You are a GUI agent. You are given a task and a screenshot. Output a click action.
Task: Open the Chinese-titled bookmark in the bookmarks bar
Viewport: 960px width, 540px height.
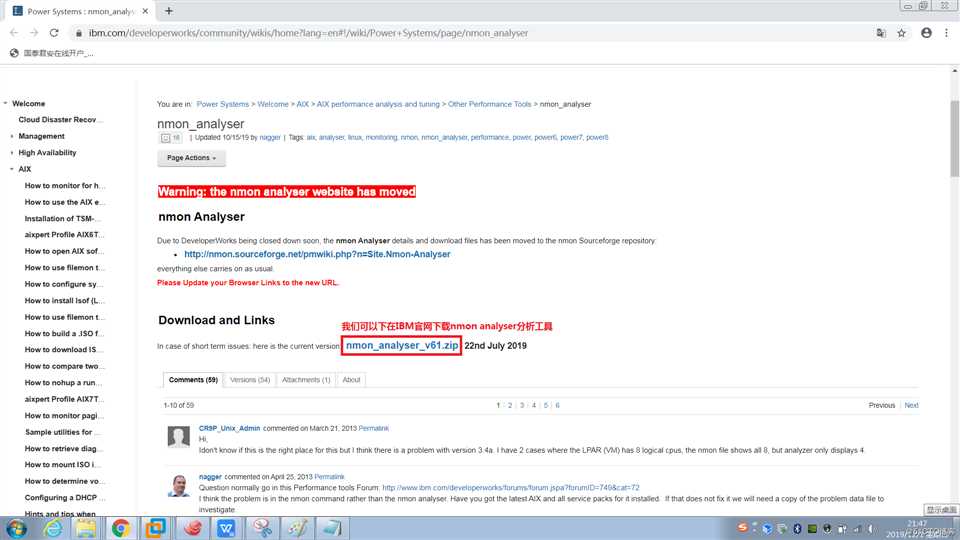tap(52, 53)
